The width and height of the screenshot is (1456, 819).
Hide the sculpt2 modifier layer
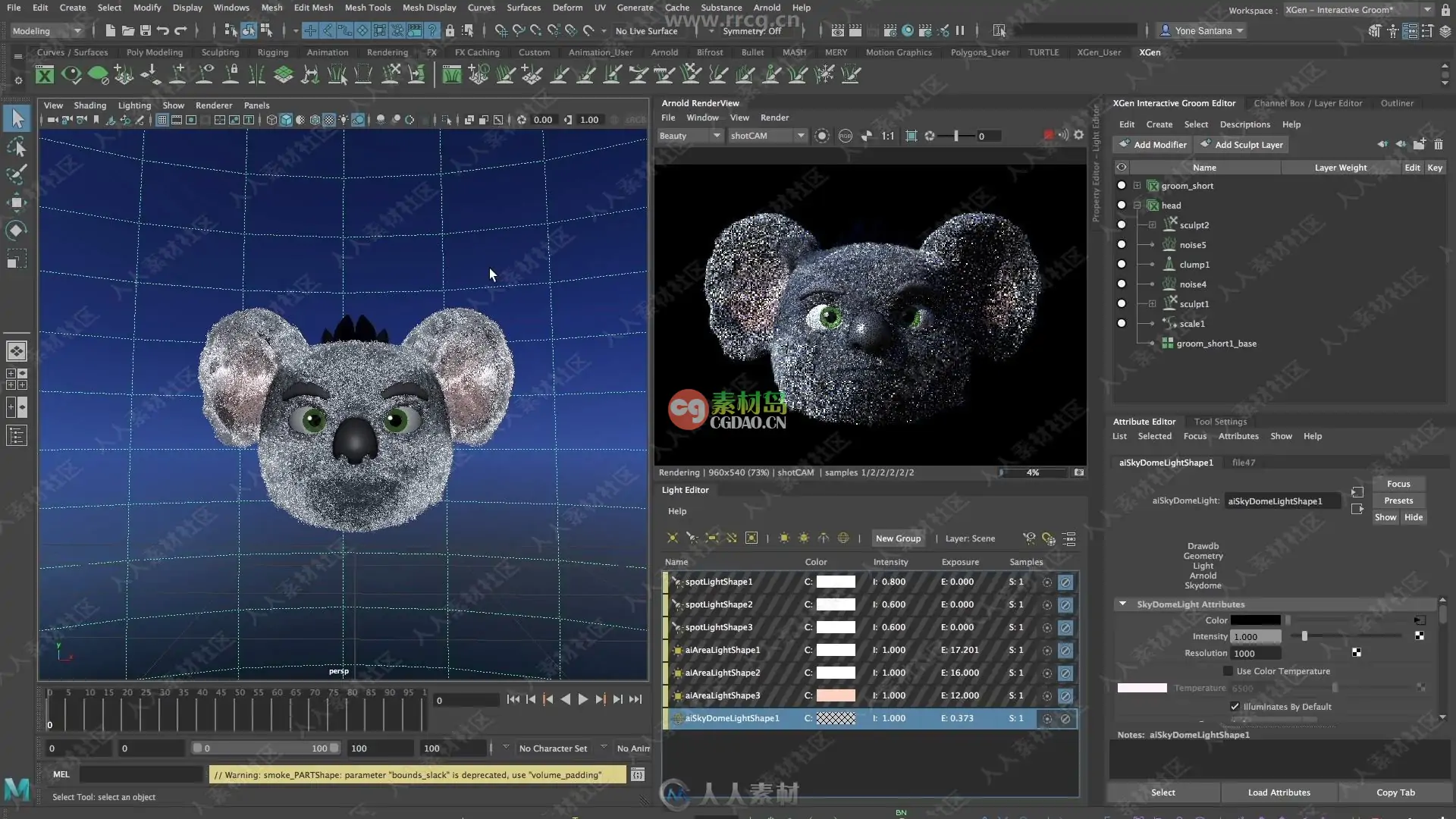[1122, 224]
